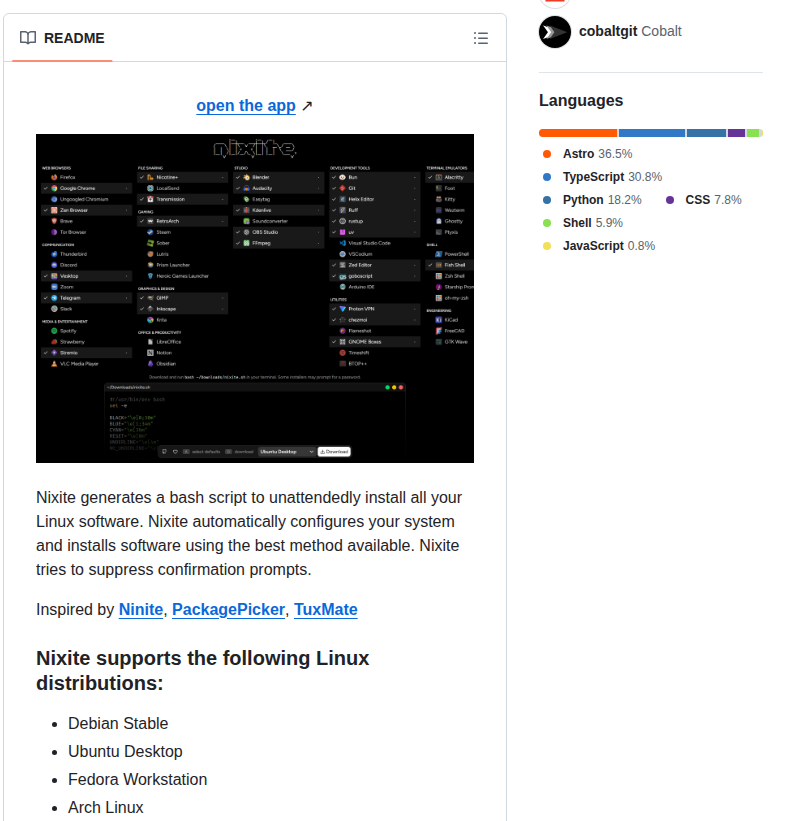
Task: Open the cobaltgit Cobalt contributor profile name
Action: click(630, 31)
